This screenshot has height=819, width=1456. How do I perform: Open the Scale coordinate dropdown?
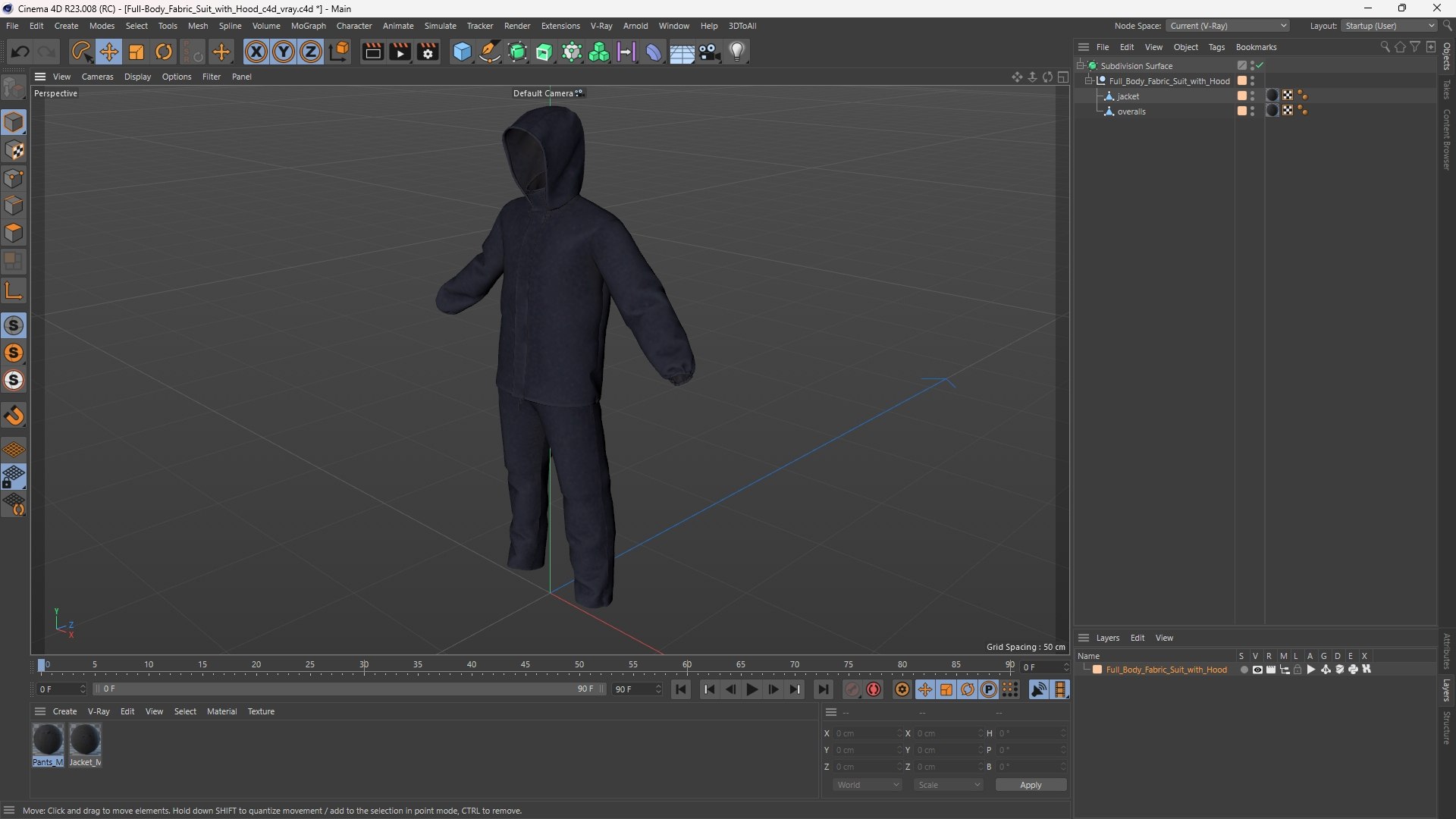[x=948, y=785]
